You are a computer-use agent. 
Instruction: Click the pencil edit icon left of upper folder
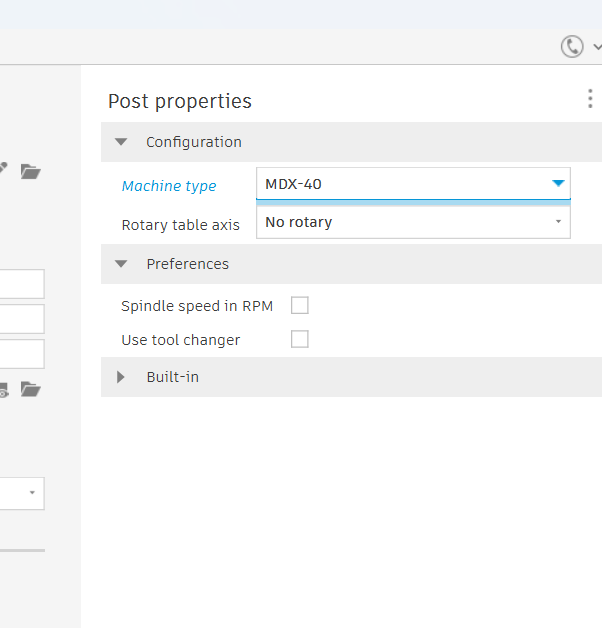(x=3, y=168)
